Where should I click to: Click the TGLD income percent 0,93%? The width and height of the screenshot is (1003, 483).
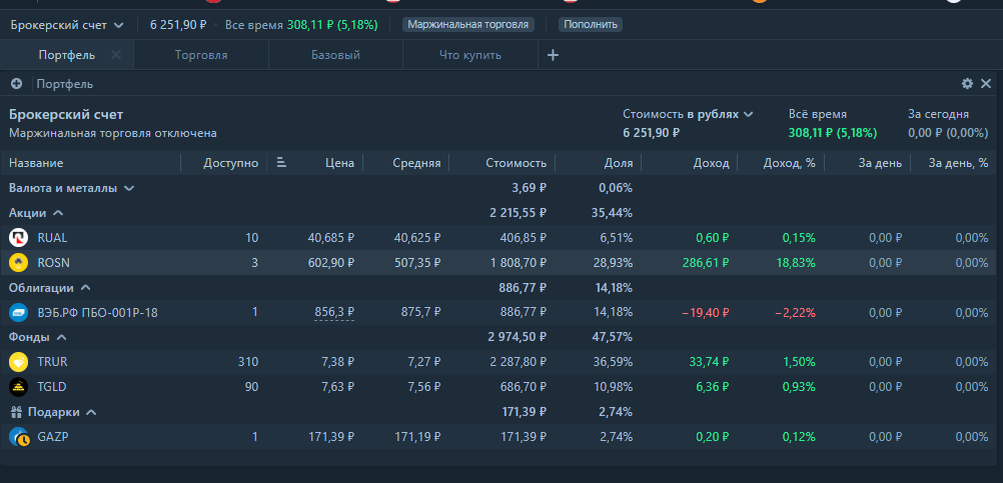(x=799, y=387)
